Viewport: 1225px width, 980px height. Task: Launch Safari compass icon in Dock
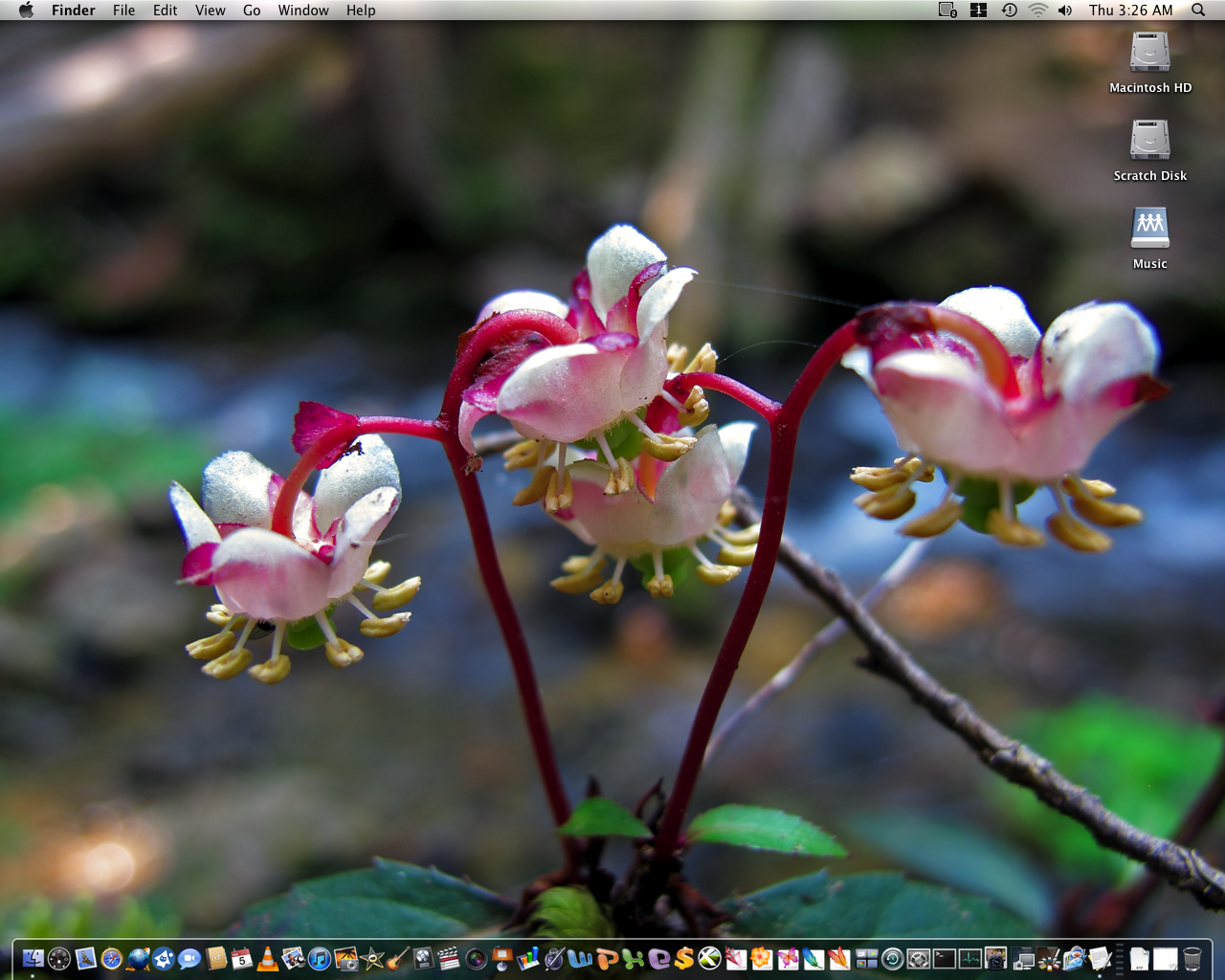click(112, 958)
